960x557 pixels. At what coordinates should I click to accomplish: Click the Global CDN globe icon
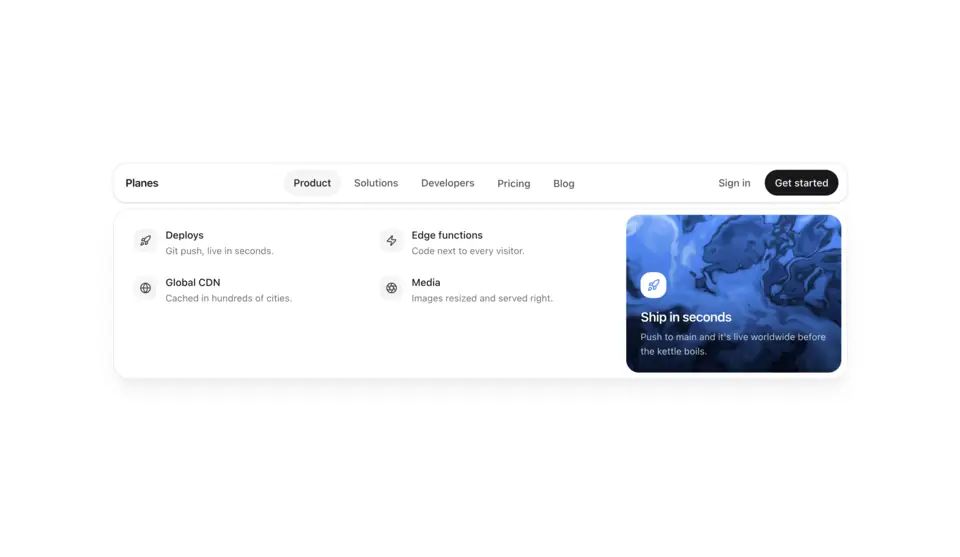coord(145,288)
